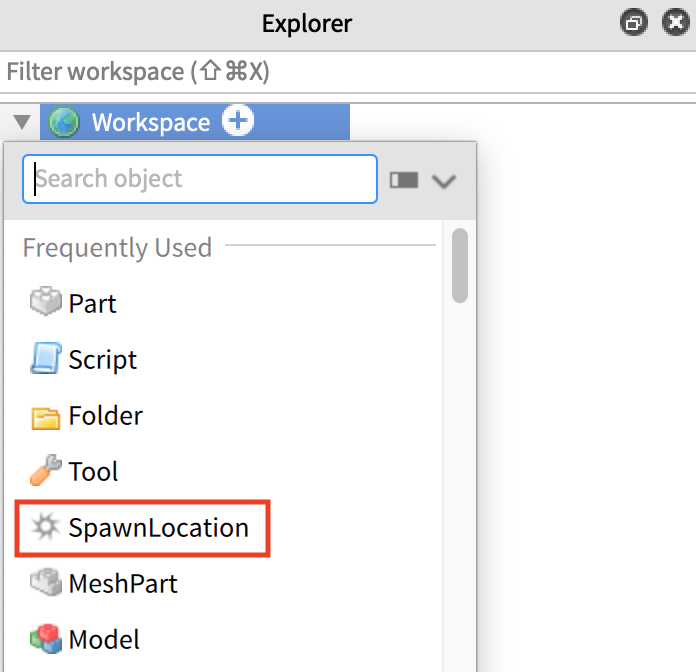Click the SpawnLocation star icon
Image resolution: width=696 pixels, height=672 pixels.
click(x=45, y=527)
